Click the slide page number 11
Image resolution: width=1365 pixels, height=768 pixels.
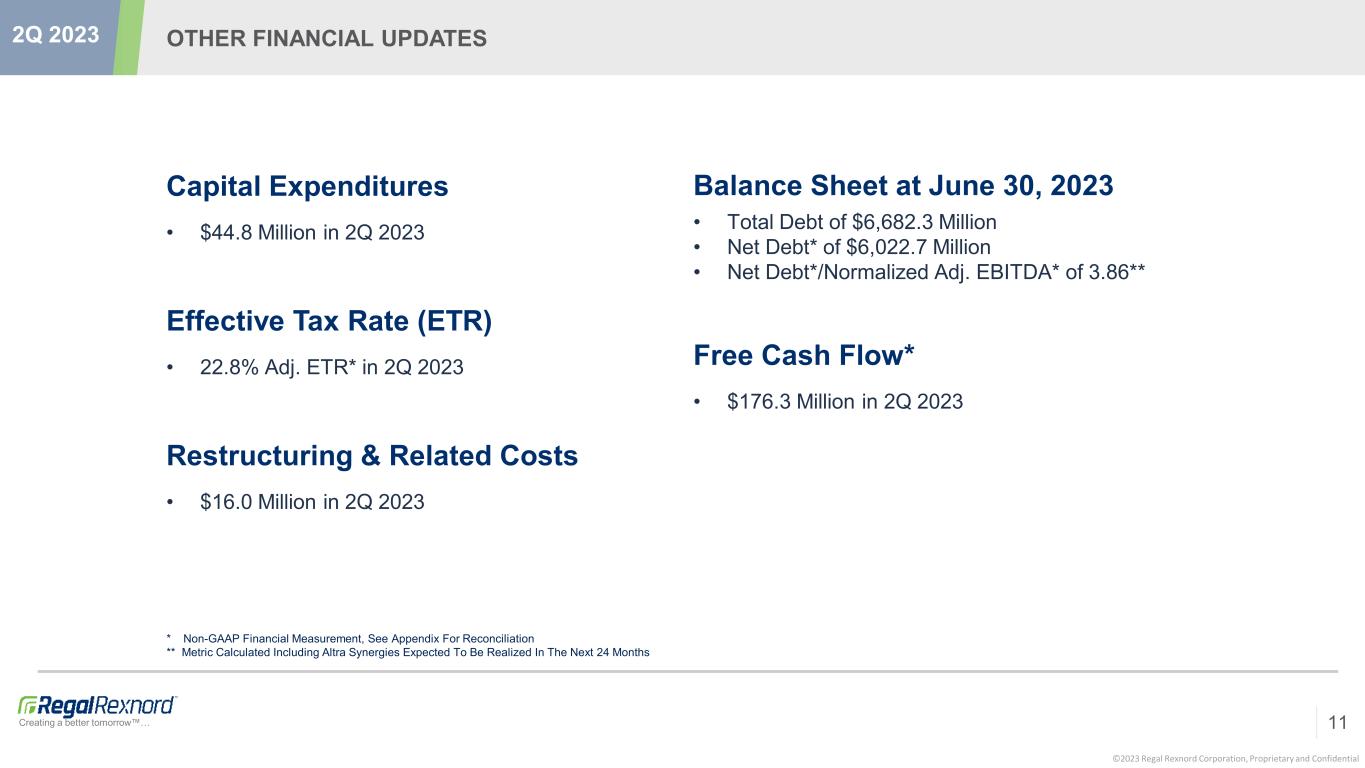(1338, 722)
